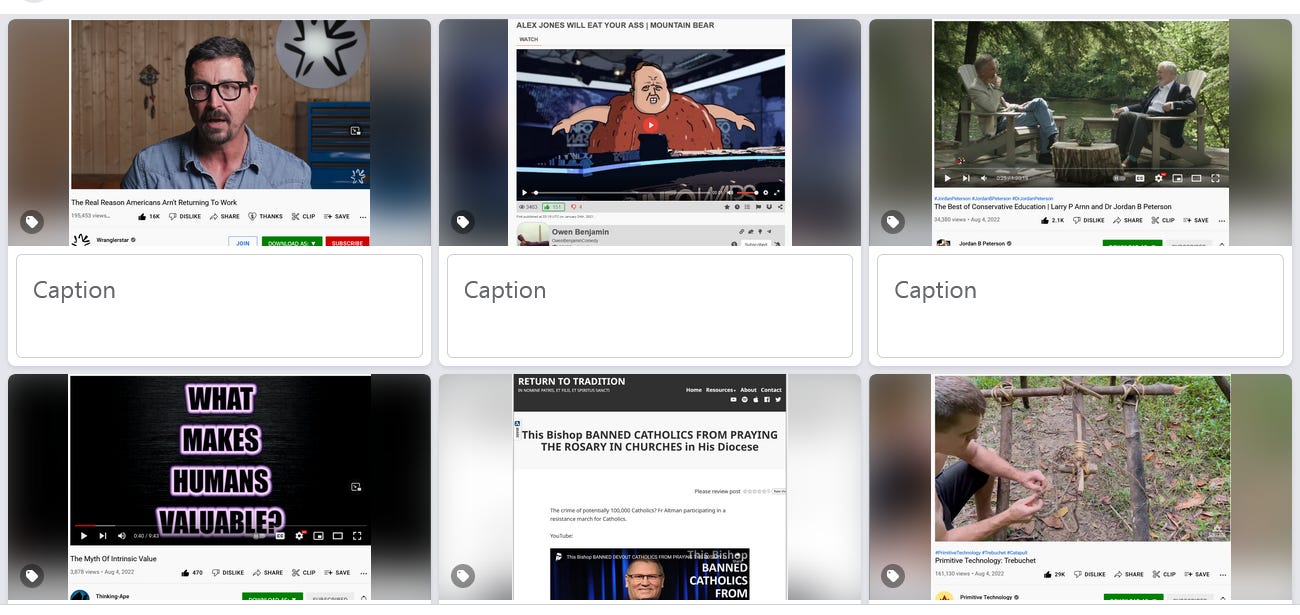Click tag icon on Myth of Intrinsic Value image
The width and height of the screenshot is (1300, 615).
(32, 576)
